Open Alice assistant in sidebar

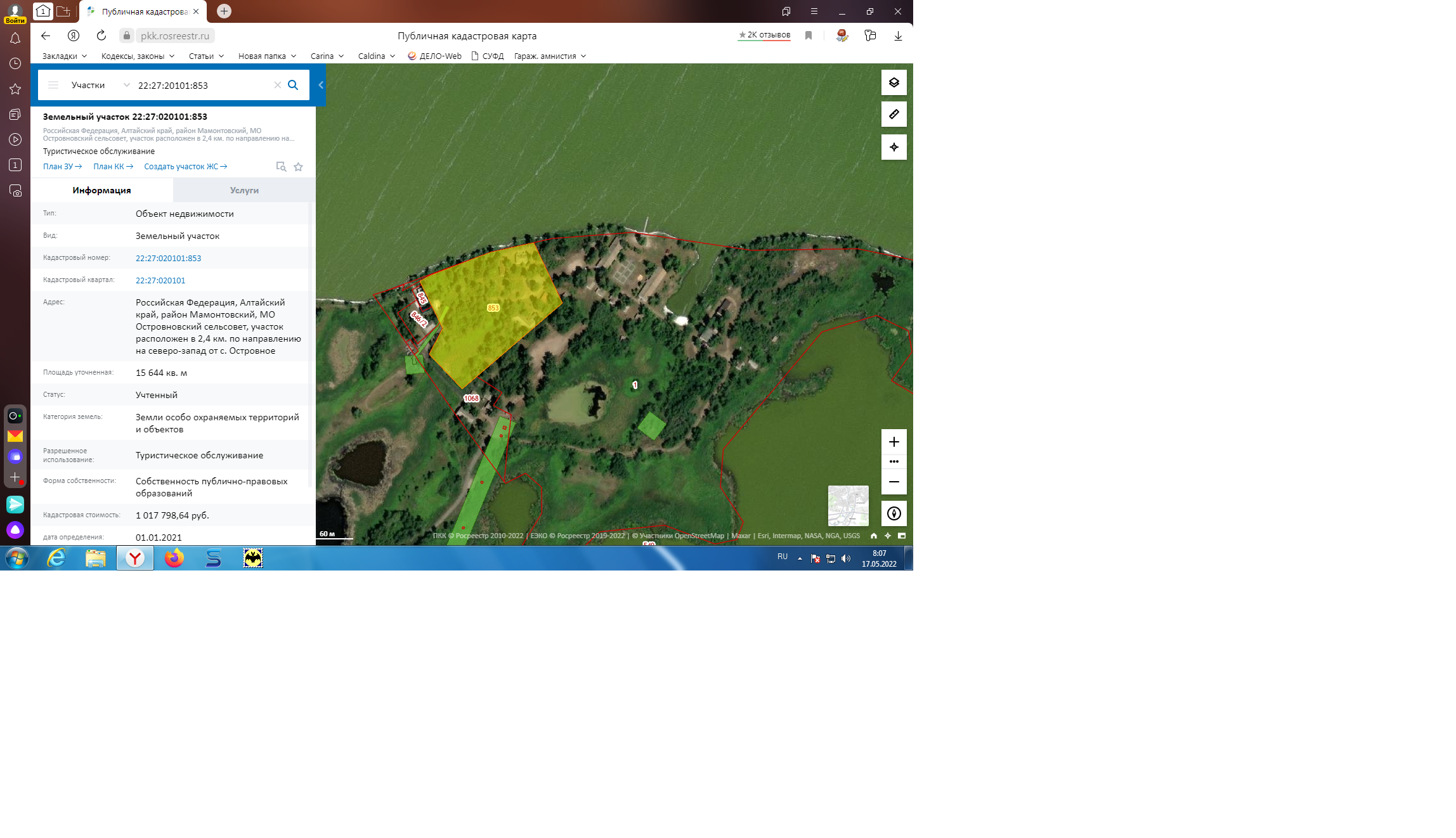(15, 529)
